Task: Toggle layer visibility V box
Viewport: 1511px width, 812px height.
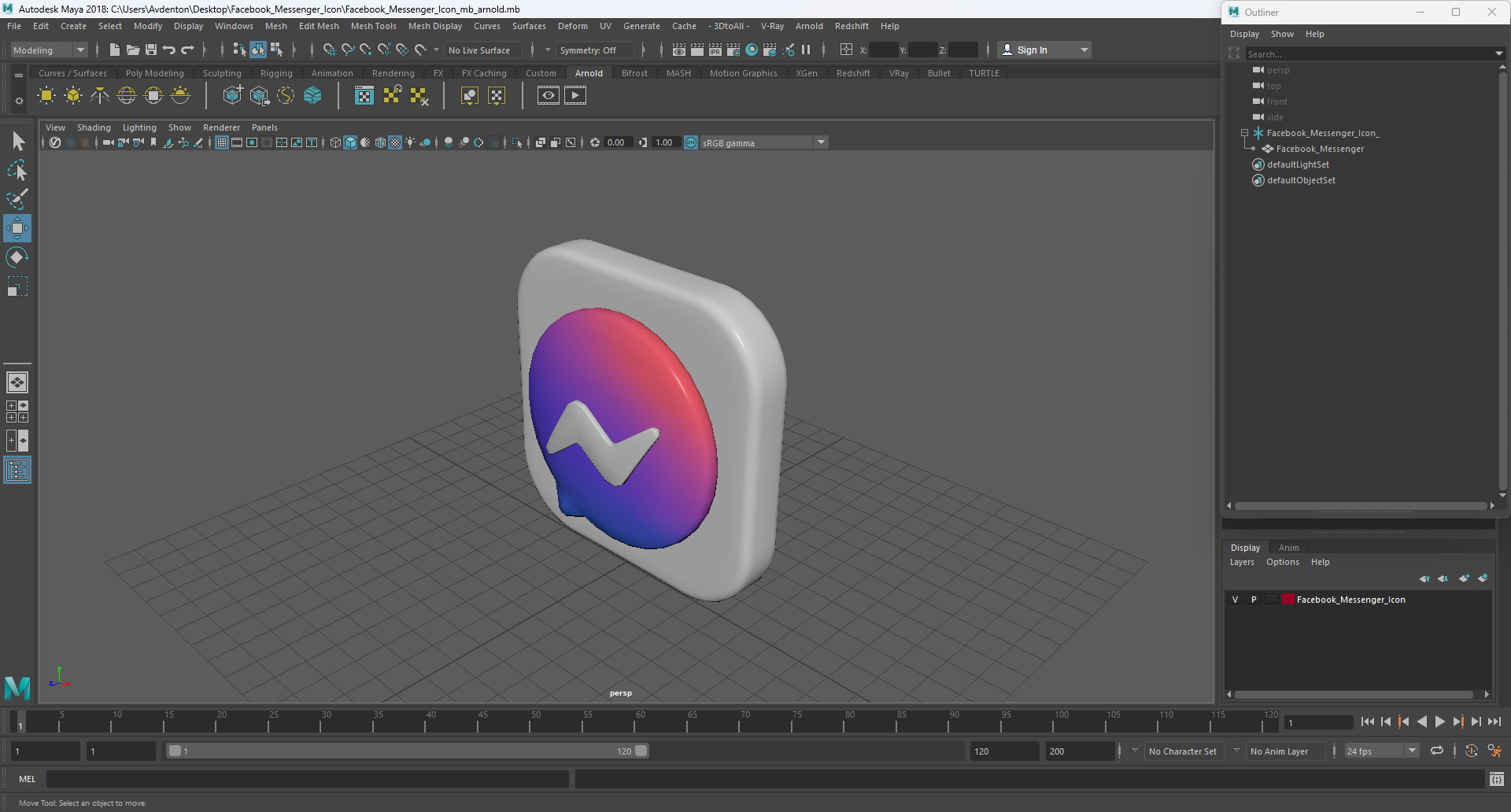Action: [1235, 600]
